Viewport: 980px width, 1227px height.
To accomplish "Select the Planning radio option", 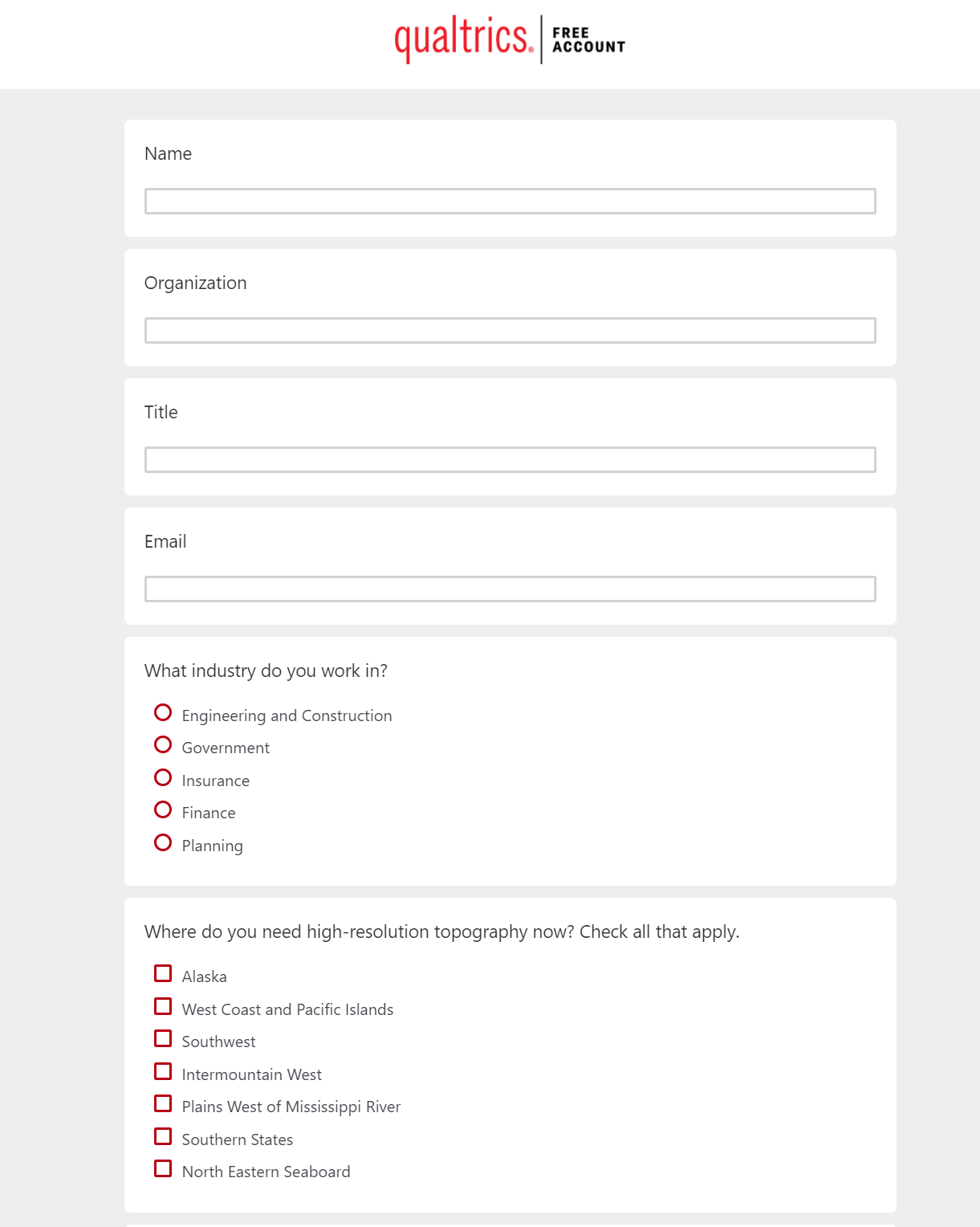I will click(x=163, y=843).
